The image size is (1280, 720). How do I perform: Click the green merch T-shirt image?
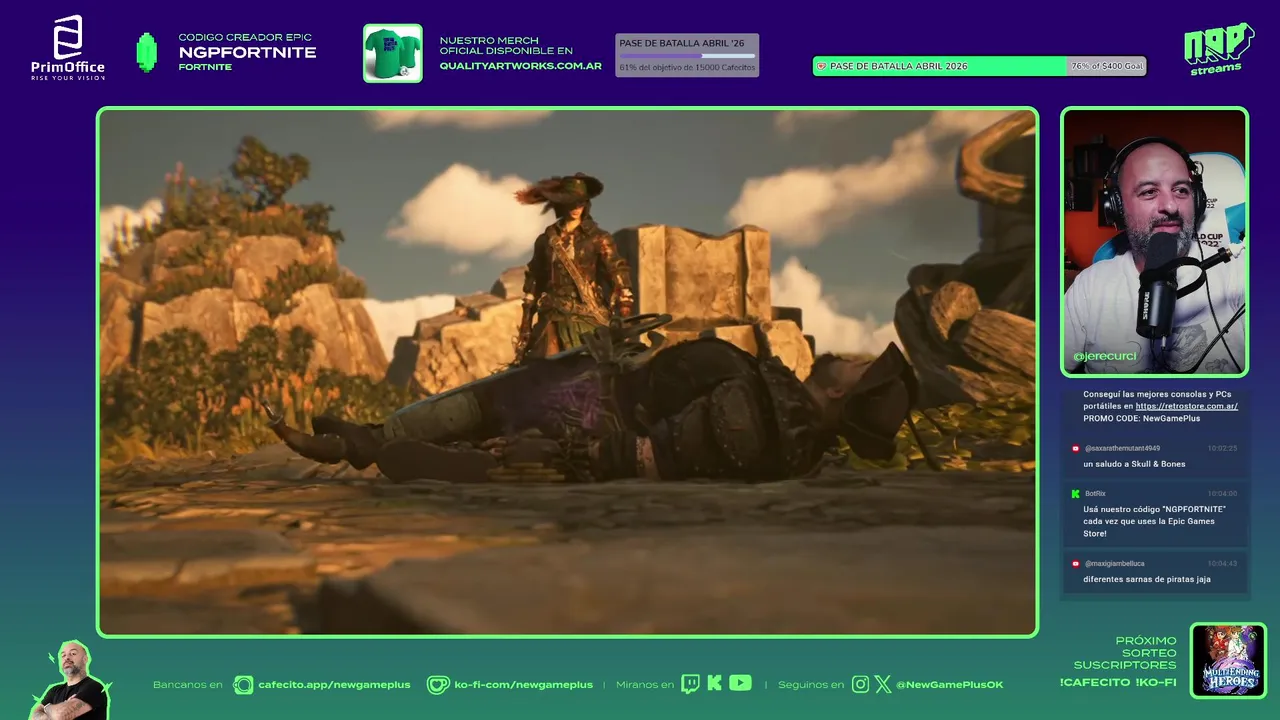tap(392, 53)
